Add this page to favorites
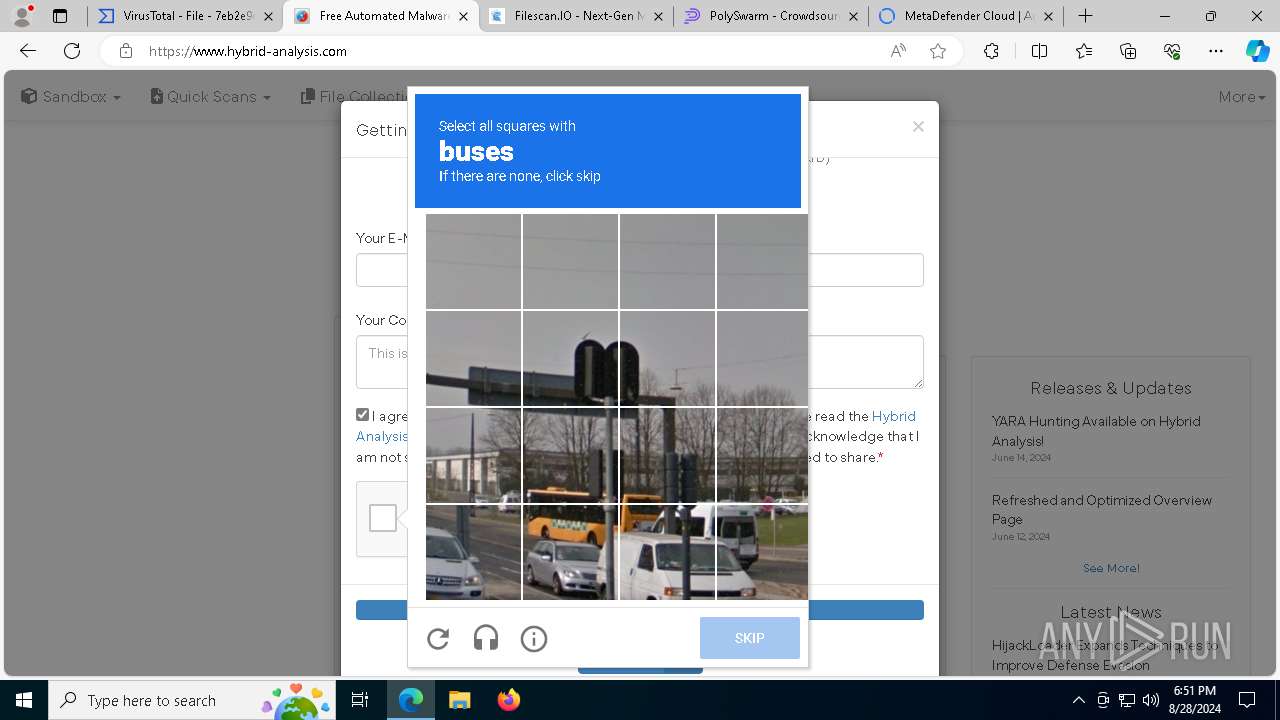The height and width of the screenshot is (720, 1280). [x=938, y=51]
